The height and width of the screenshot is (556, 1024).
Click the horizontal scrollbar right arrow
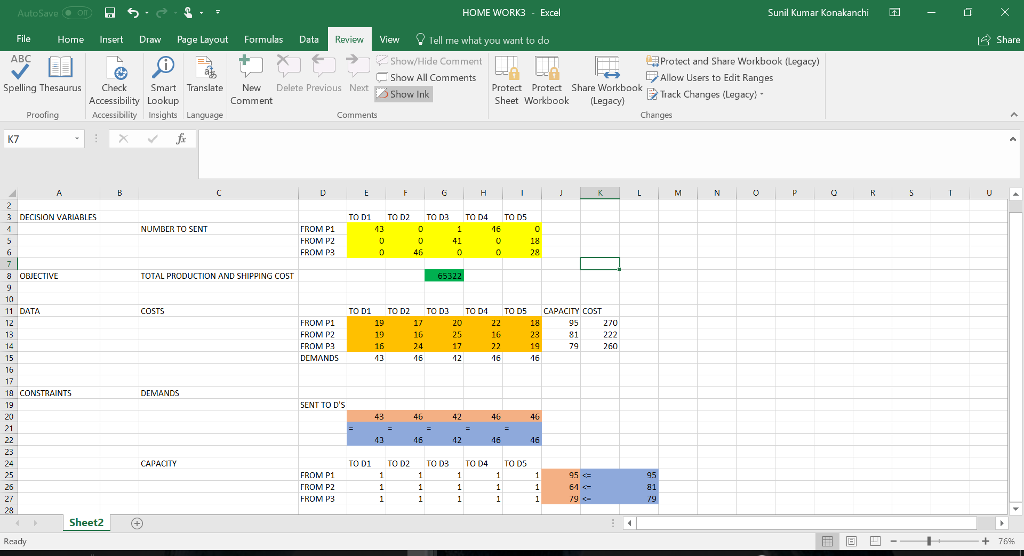point(1002,523)
